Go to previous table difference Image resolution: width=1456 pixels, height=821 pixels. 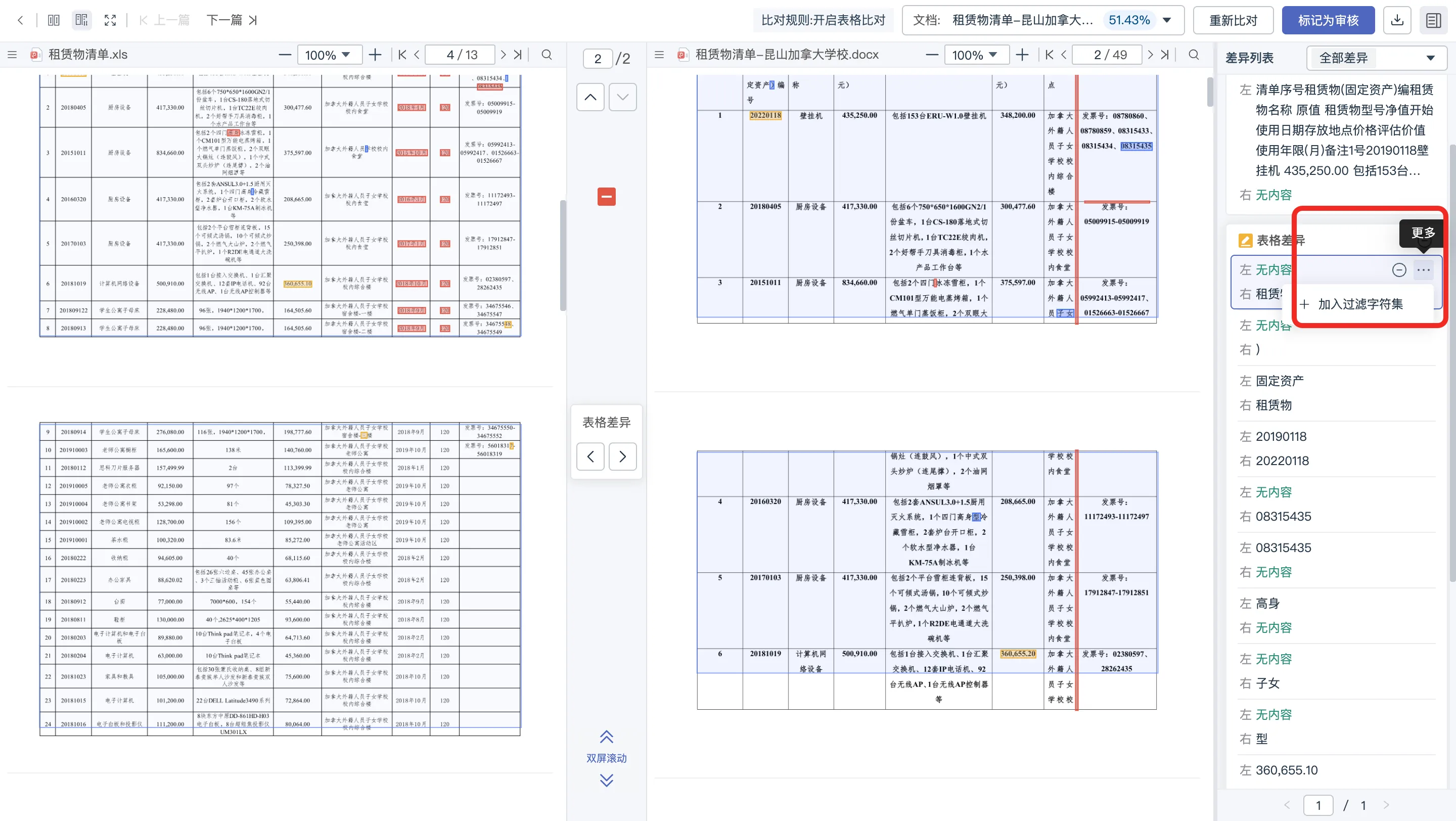(590, 457)
